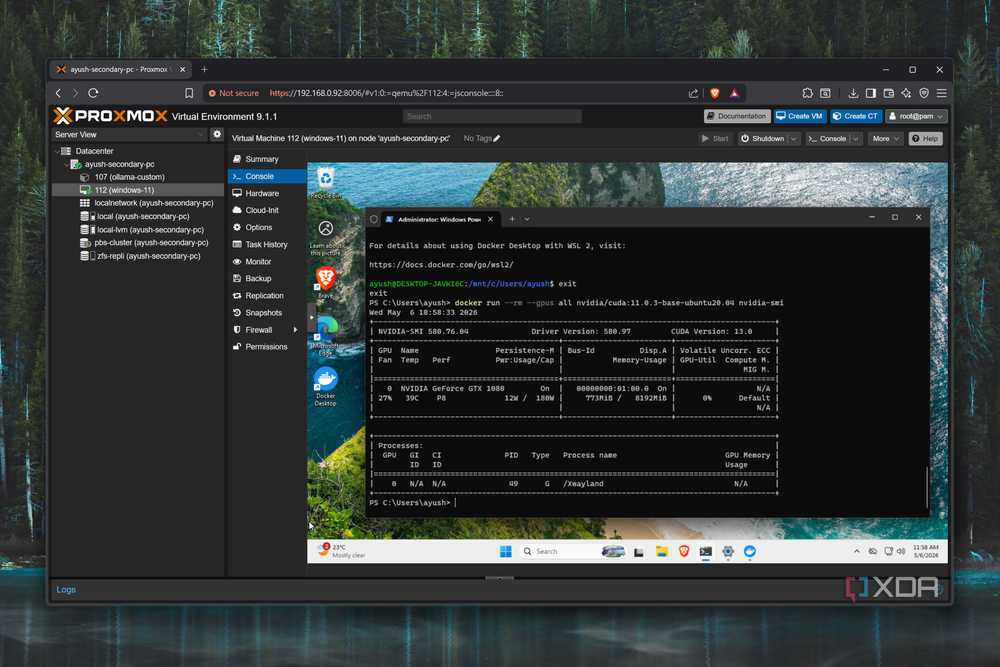
Task: Open the Shutdown dropdown arrow
Action: coord(793,138)
